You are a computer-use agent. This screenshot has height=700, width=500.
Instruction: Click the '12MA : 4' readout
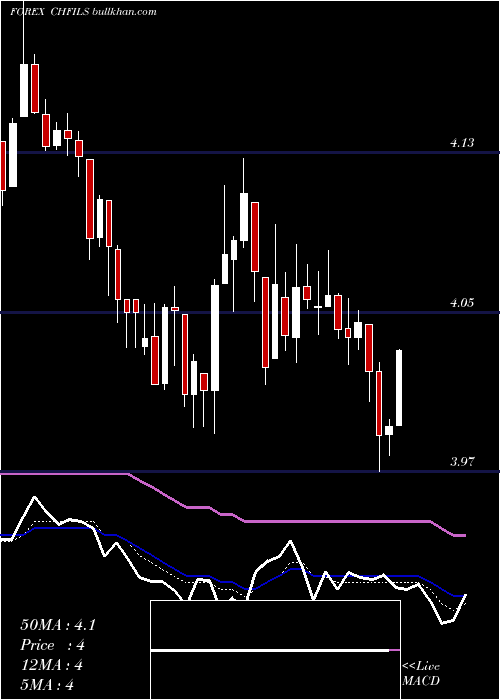(x=52, y=665)
